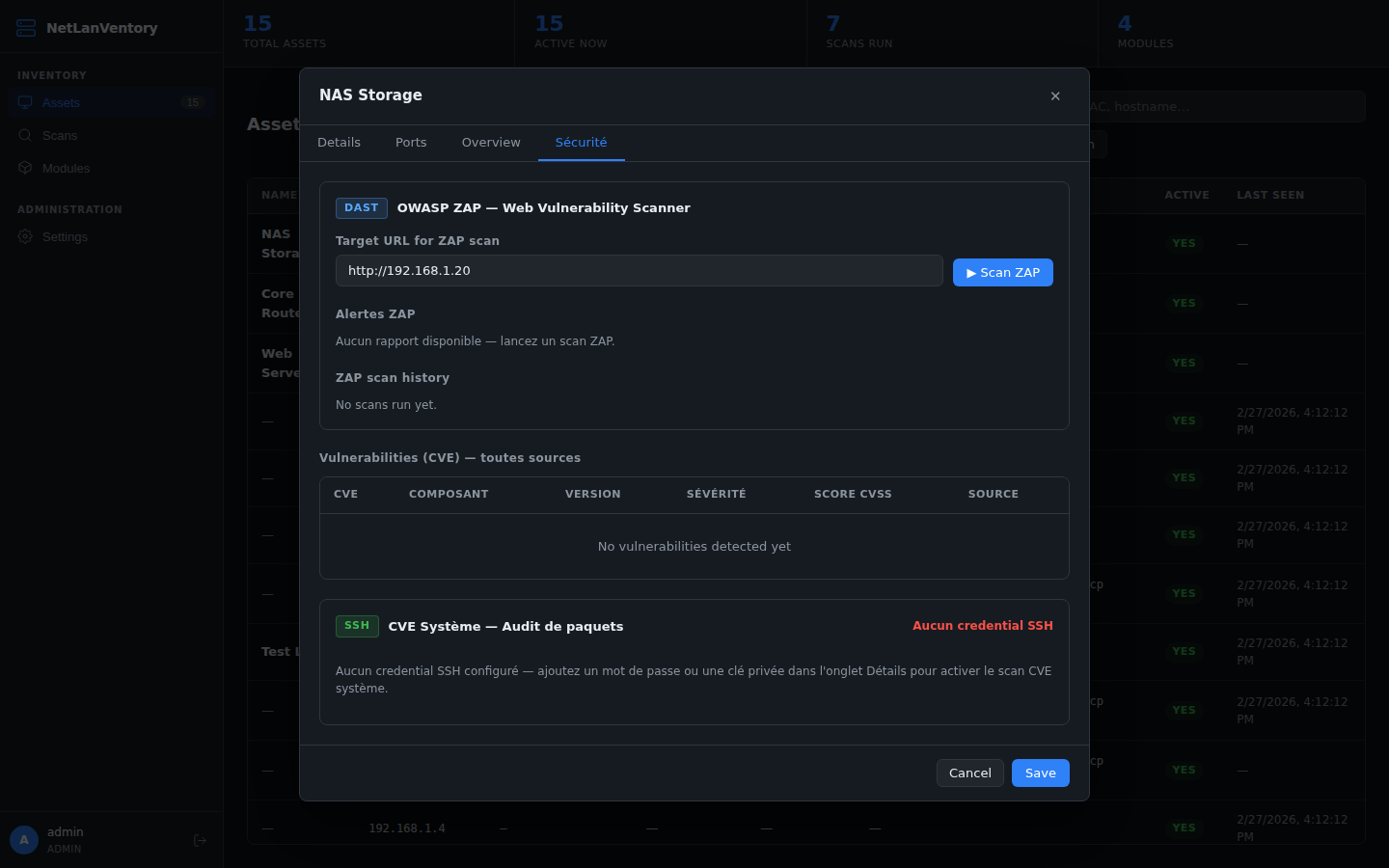Click the ADMINISTRATION section label in sidebar
Viewport: 1389px width, 868px height.
point(69,209)
